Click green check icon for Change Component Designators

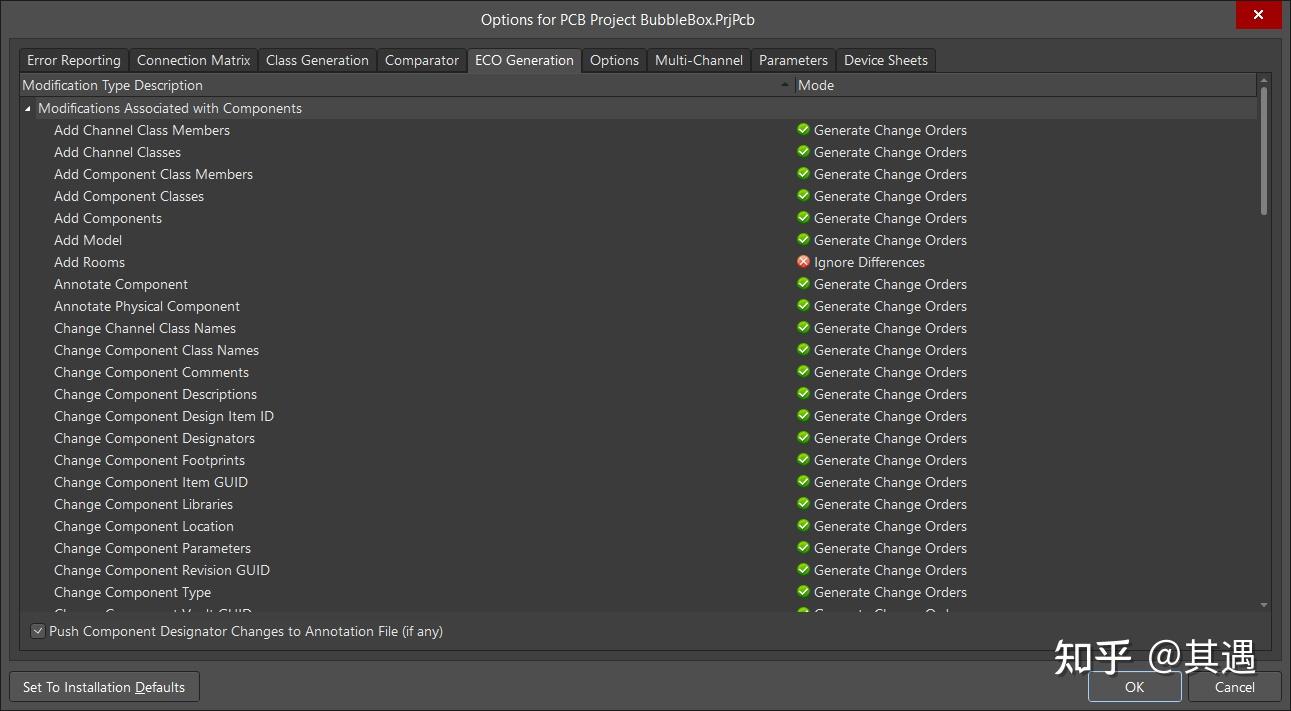(803, 437)
